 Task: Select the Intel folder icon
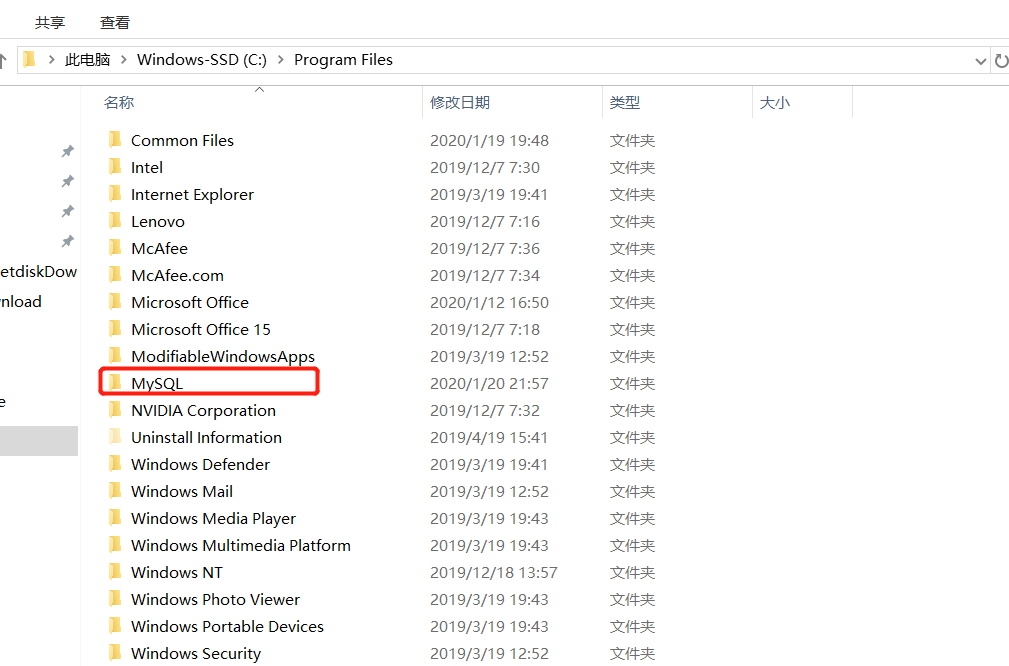(x=115, y=166)
